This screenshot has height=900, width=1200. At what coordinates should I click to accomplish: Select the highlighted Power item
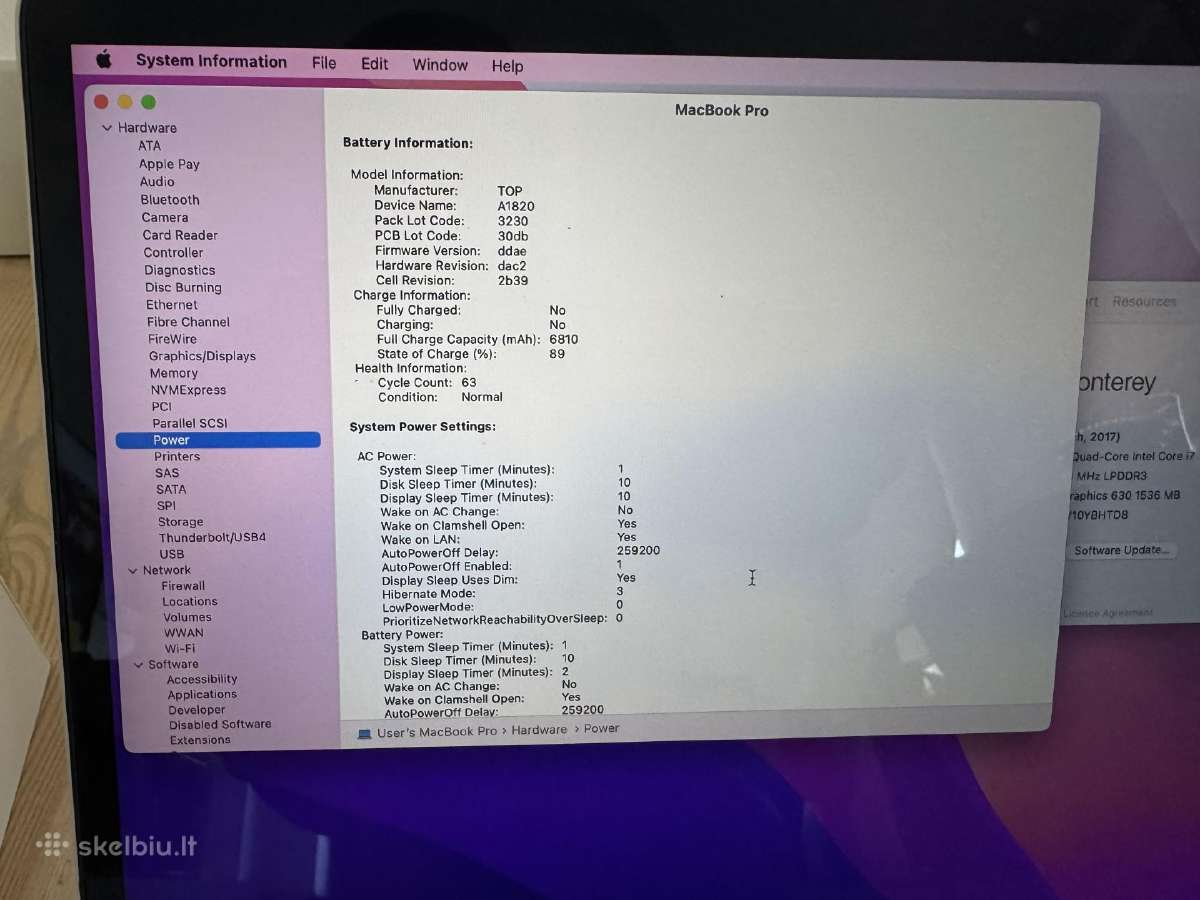click(218, 440)
